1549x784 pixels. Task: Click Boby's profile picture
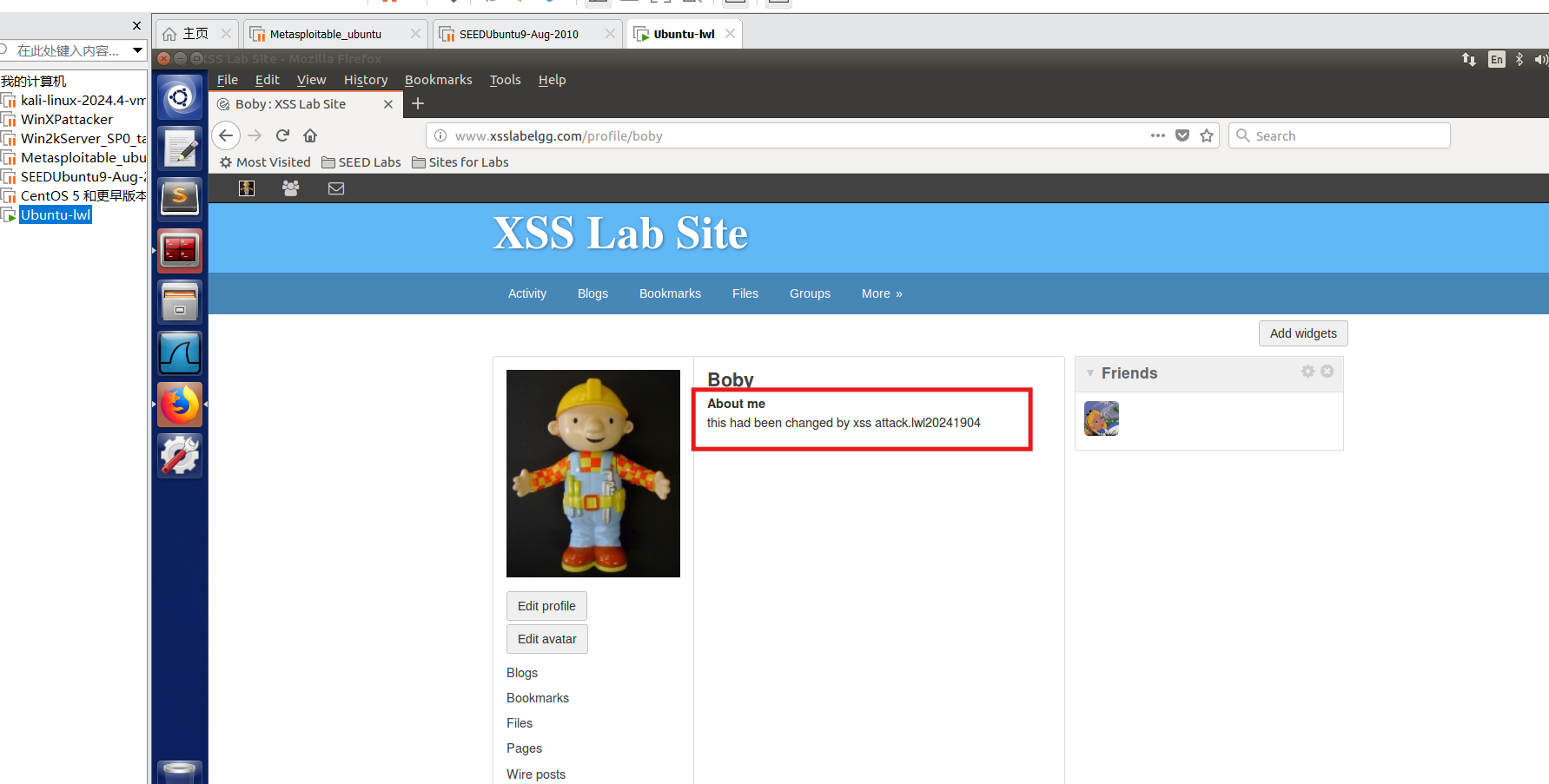[593, 473]
